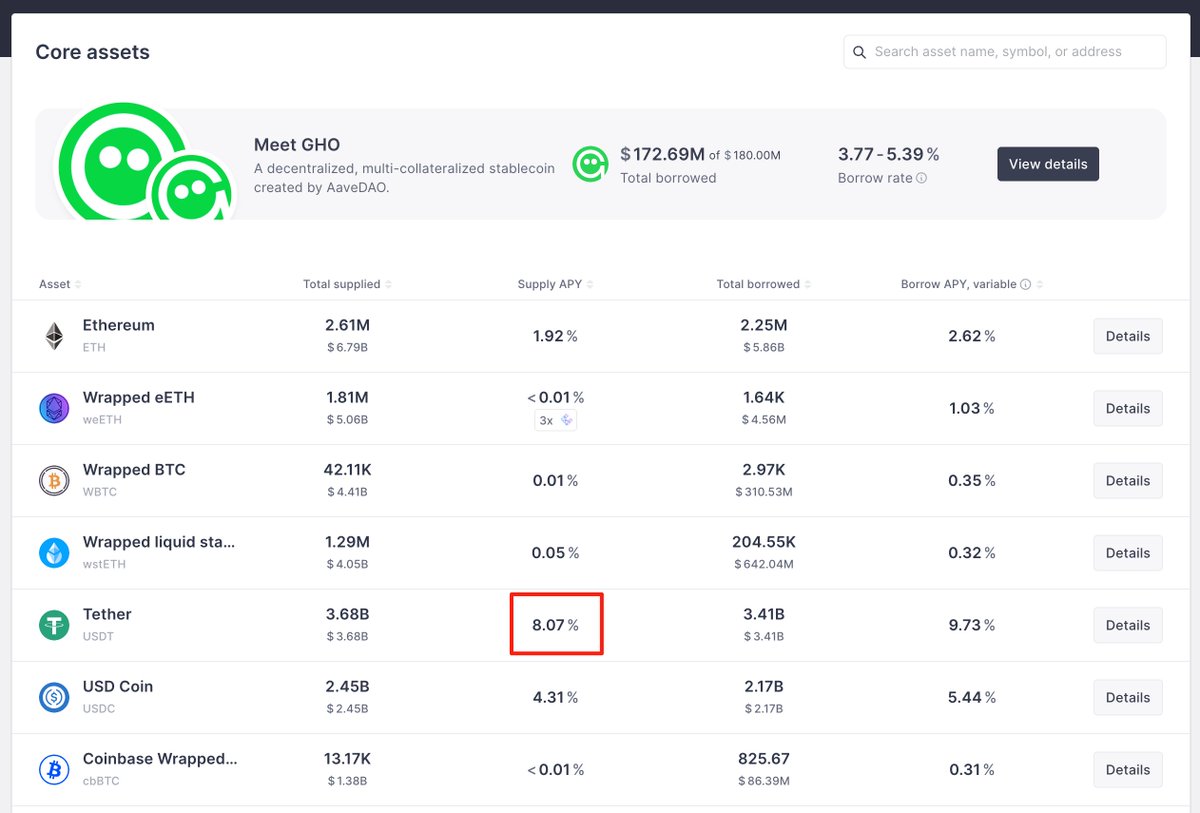Screen dimensions: 1200x813
Task: Focus the search asset input field
Action: pos(1005,52)
